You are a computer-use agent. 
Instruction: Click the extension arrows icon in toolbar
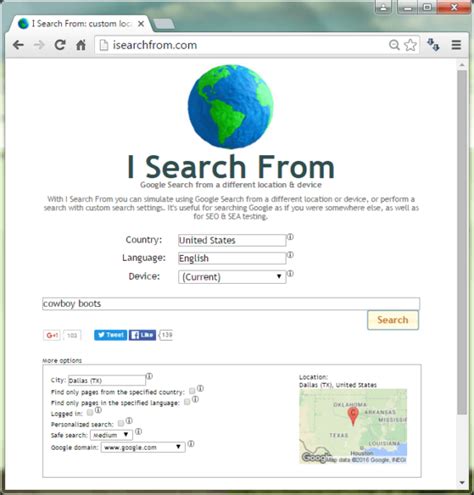point(433,44)
